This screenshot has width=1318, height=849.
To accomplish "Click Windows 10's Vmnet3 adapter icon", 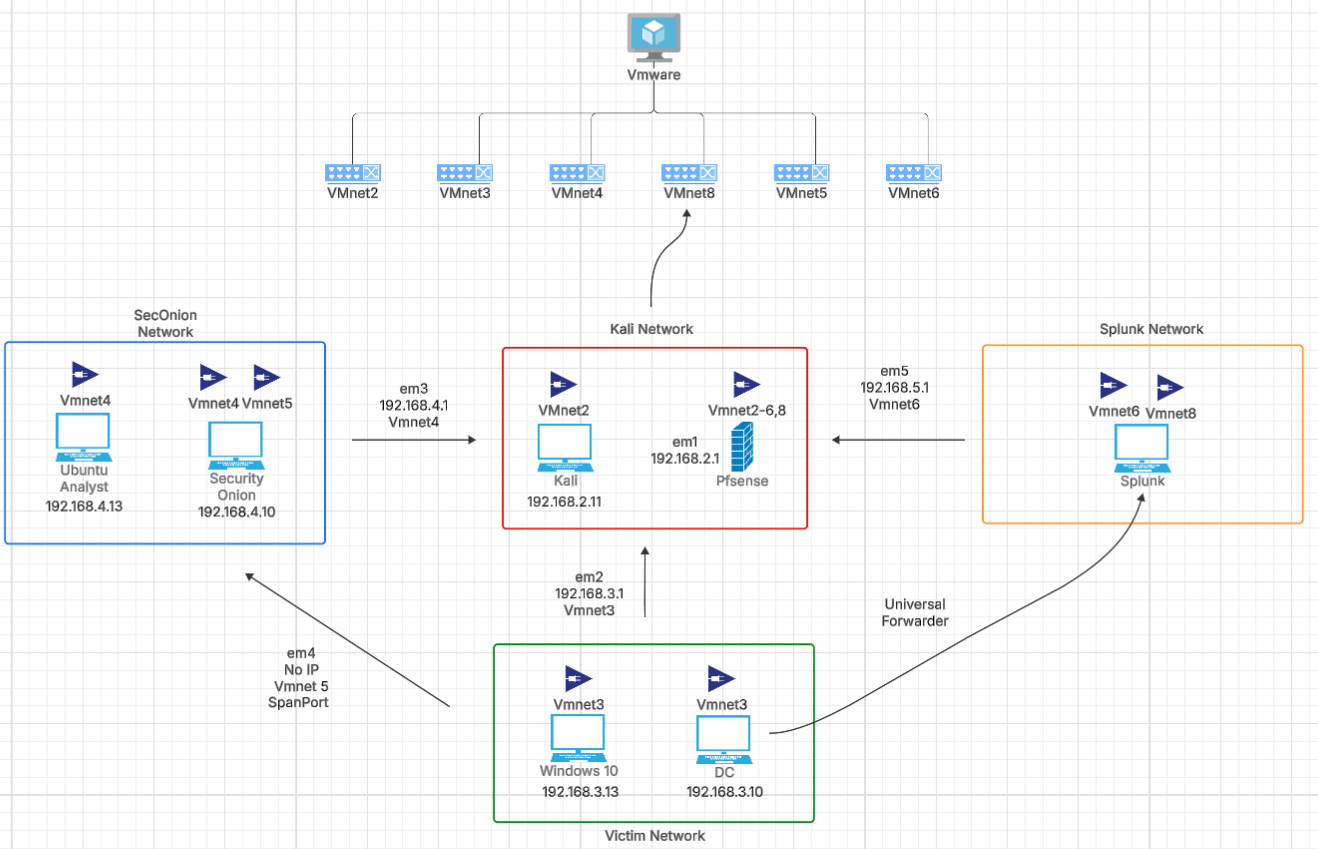I will [x=578, y=679].
